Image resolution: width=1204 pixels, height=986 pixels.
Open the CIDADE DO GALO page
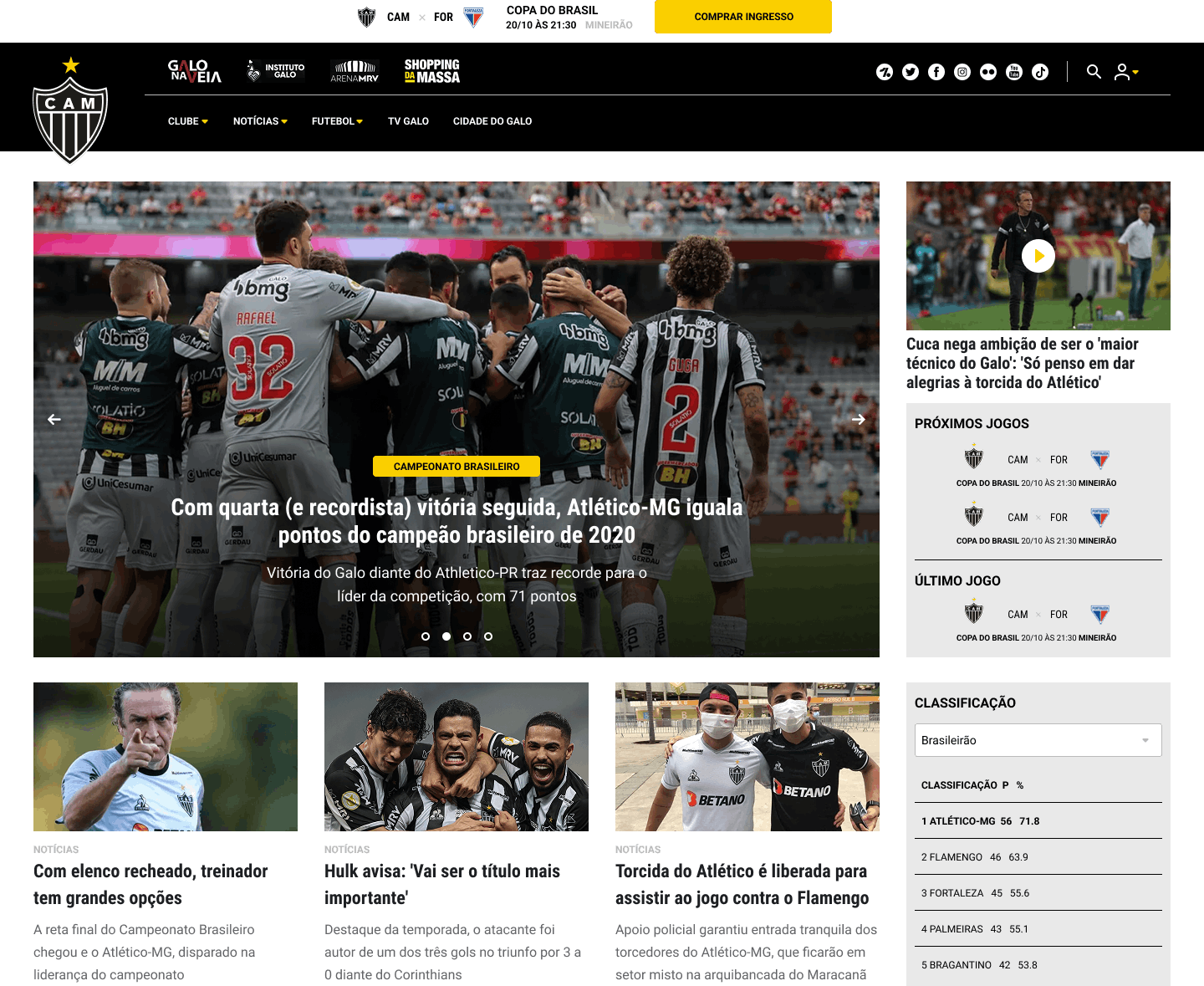492,121
